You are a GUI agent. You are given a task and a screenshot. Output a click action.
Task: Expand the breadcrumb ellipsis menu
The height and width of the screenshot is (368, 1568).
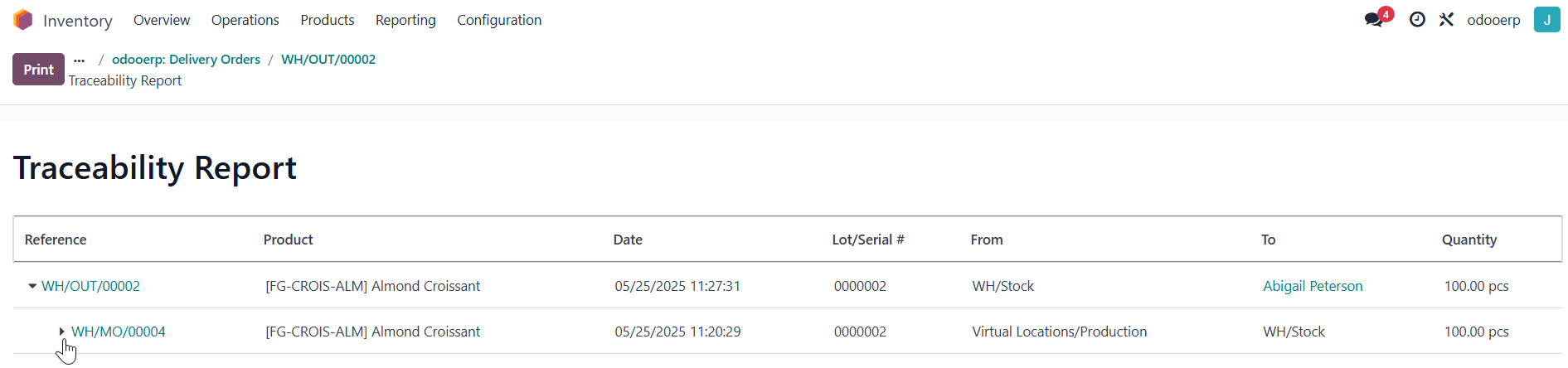(80, 60)
